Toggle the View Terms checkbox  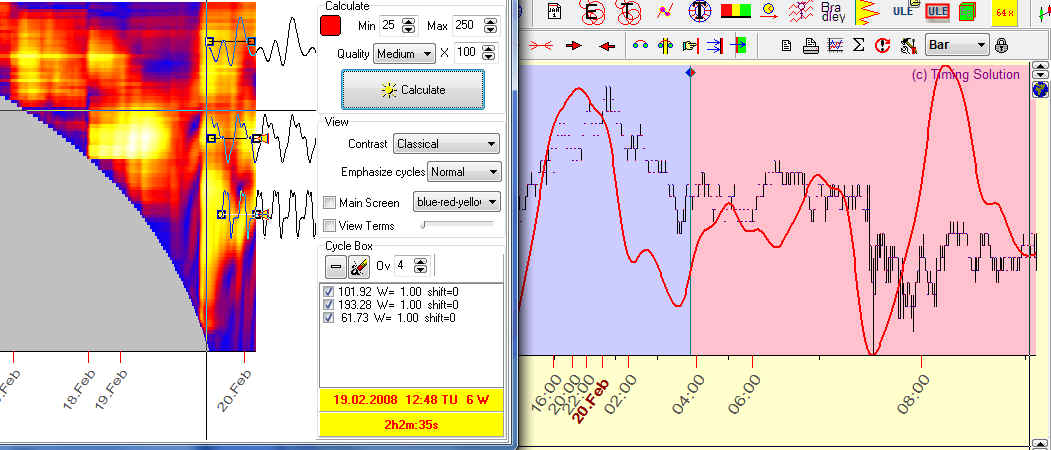[331, 226]
